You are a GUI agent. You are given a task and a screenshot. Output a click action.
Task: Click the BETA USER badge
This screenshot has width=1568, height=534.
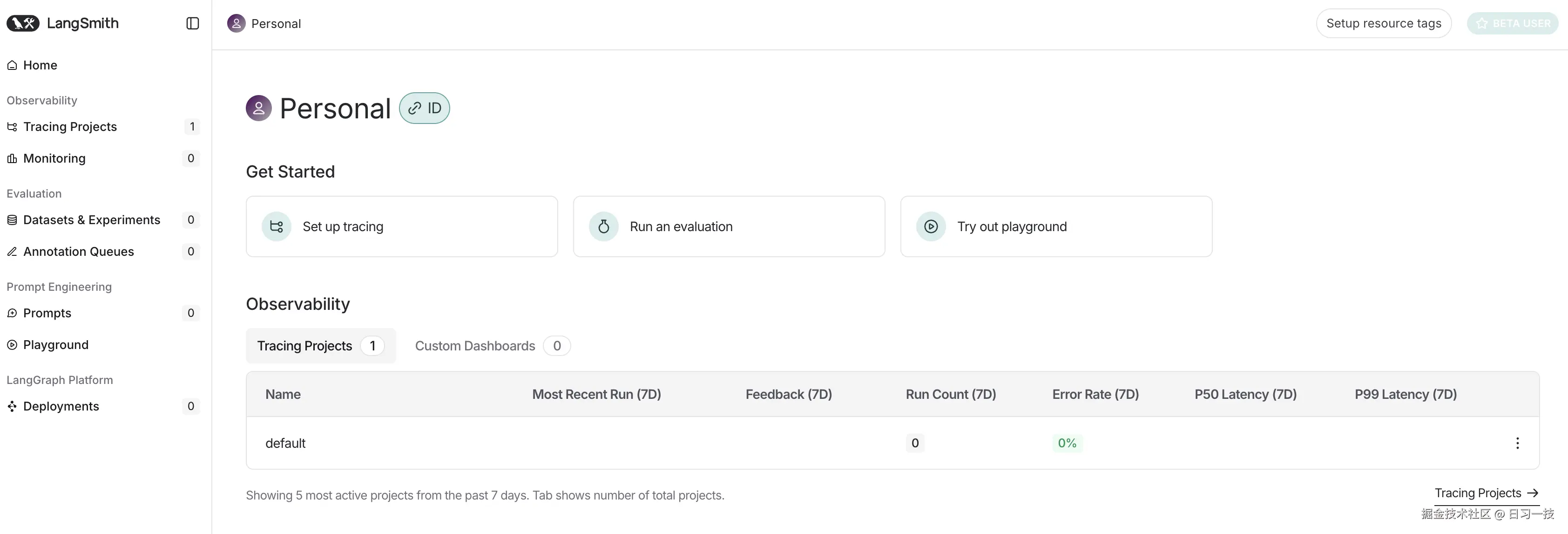tap(1513, 23)
